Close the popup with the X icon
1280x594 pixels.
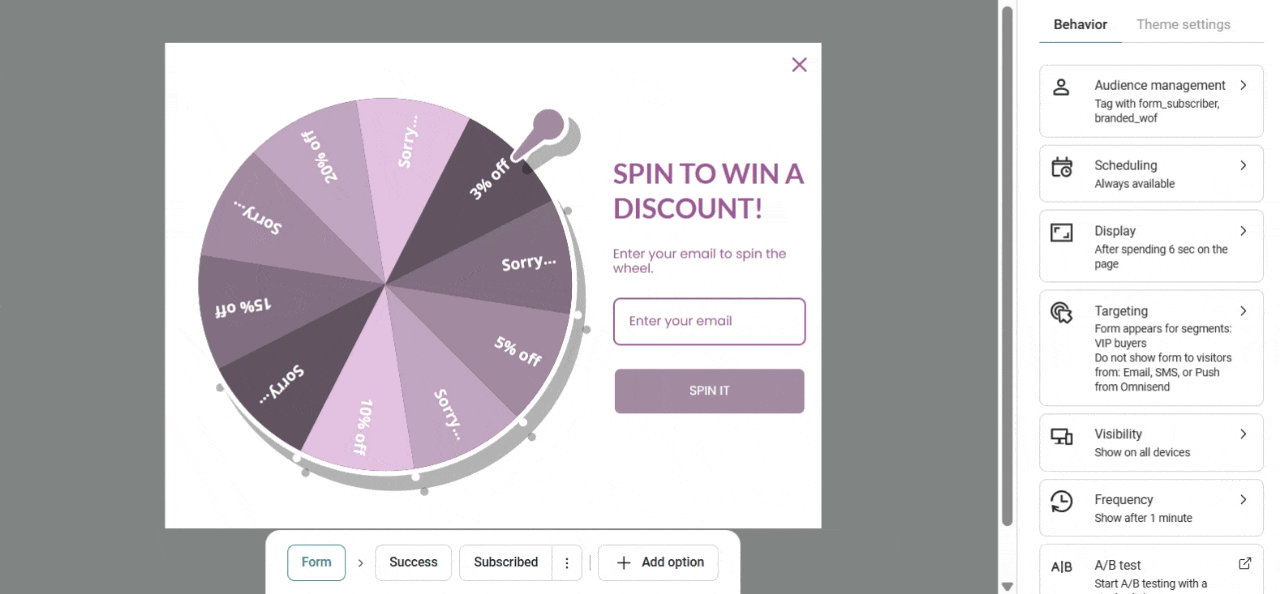[799, 65]
